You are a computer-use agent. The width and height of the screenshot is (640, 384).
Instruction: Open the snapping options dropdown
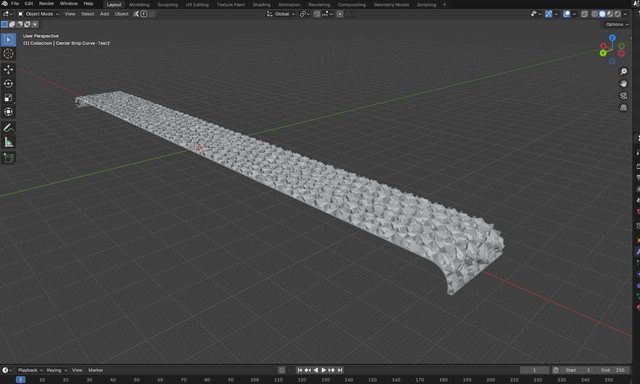click(x=327, y=14)
